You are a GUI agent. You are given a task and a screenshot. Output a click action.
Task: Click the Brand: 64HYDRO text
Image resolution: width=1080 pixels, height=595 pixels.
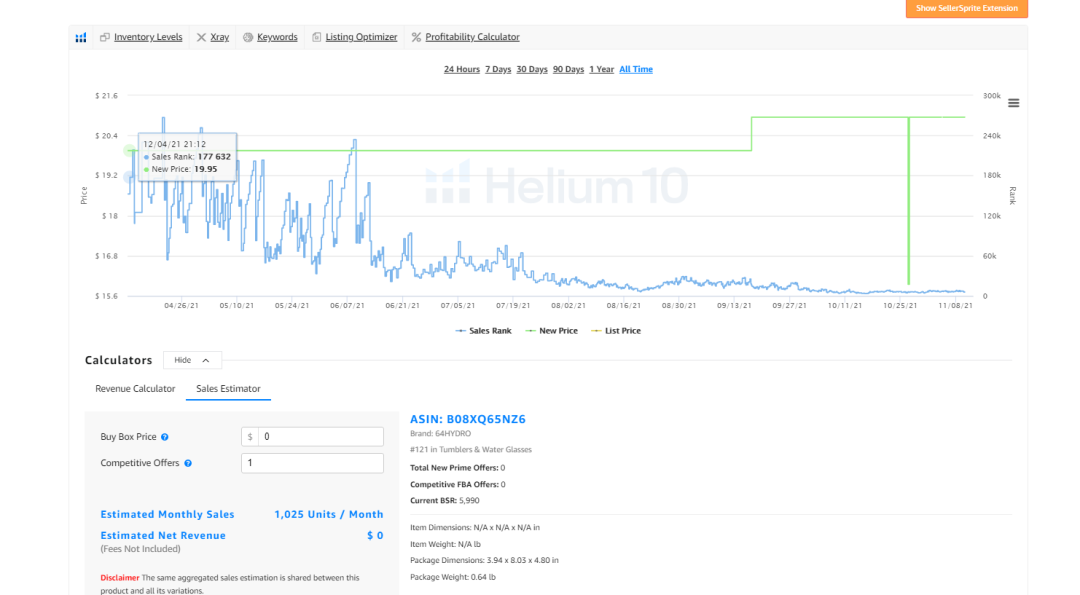[441, 434]
